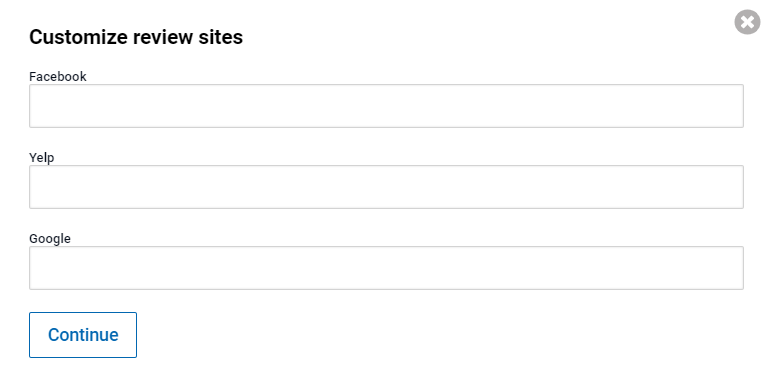Dismiss the dialog with the X icon

click(x=747, y=22)
